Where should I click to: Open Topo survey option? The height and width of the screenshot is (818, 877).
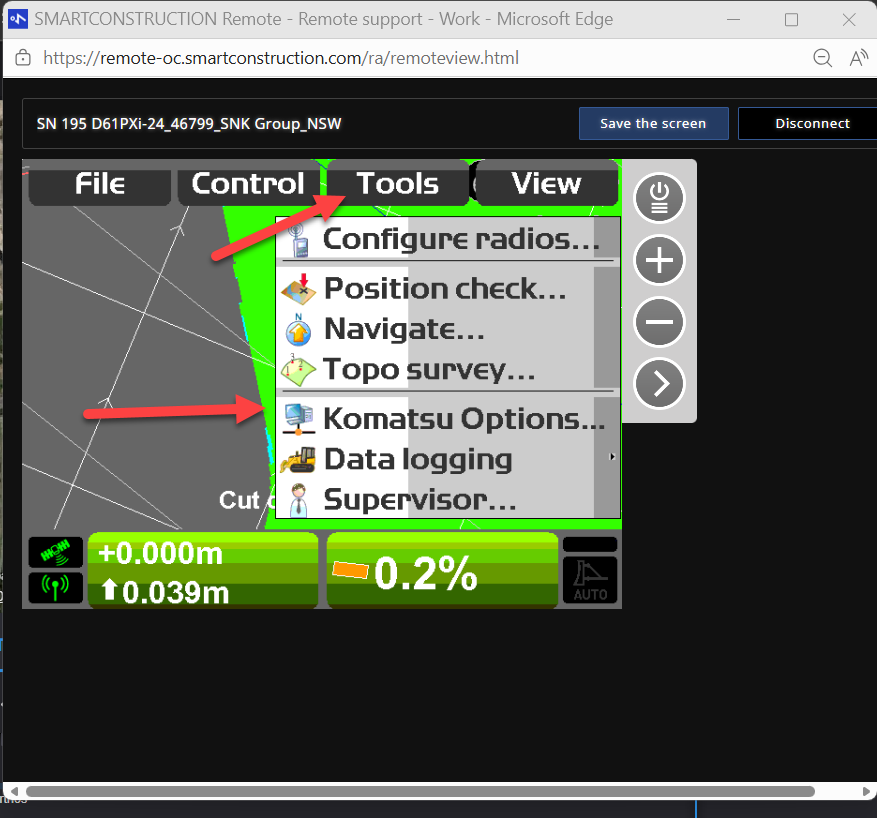click(x=448, y=369)
